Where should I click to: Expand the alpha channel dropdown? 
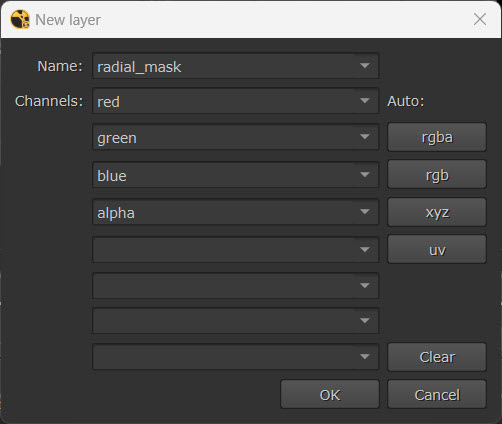pyautogui.click(x=365, y=212)
